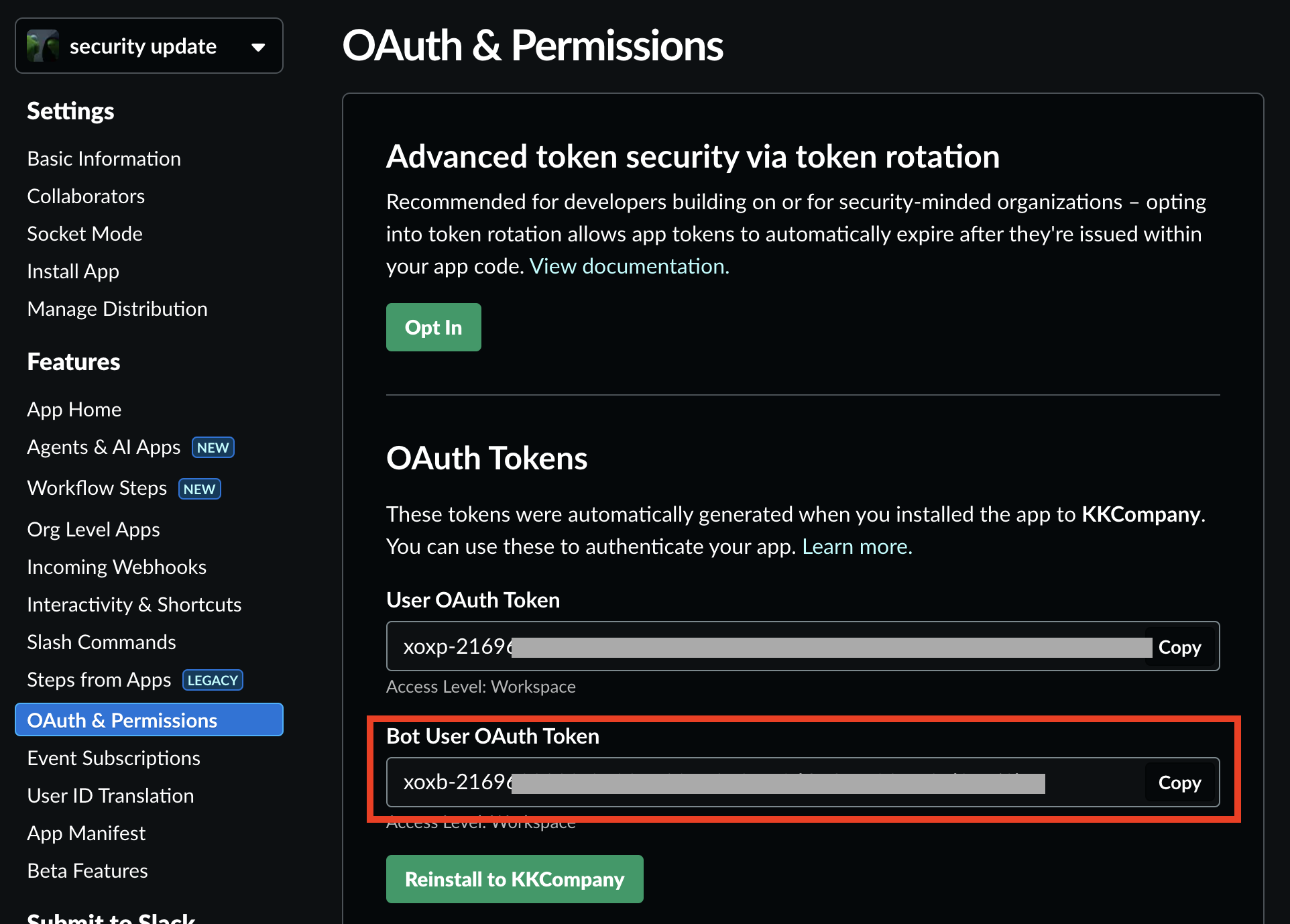Open Slash Commands page
Viewport: 1290px width, 924px height.
[101, 642]
